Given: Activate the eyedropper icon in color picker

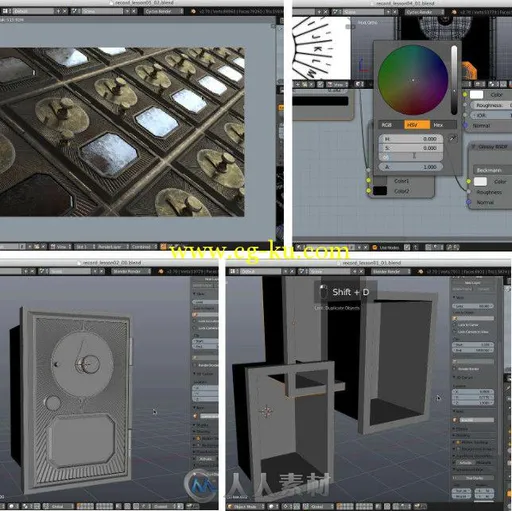Looking at the screenshot, I should (x=452, y=138).
